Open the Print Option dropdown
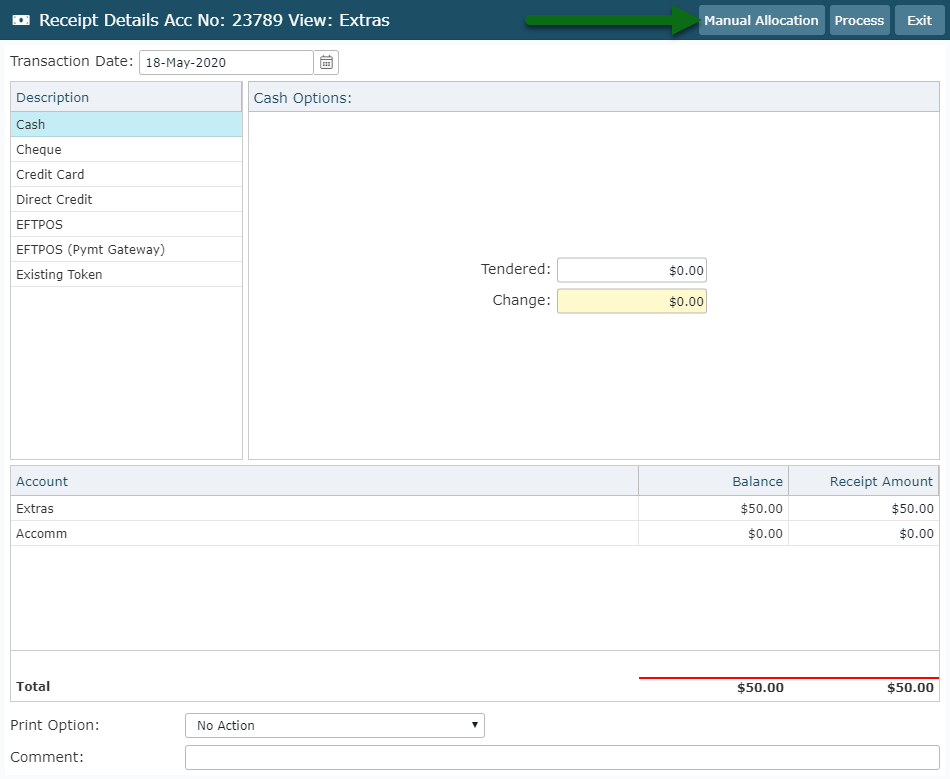 pos(335,726)
